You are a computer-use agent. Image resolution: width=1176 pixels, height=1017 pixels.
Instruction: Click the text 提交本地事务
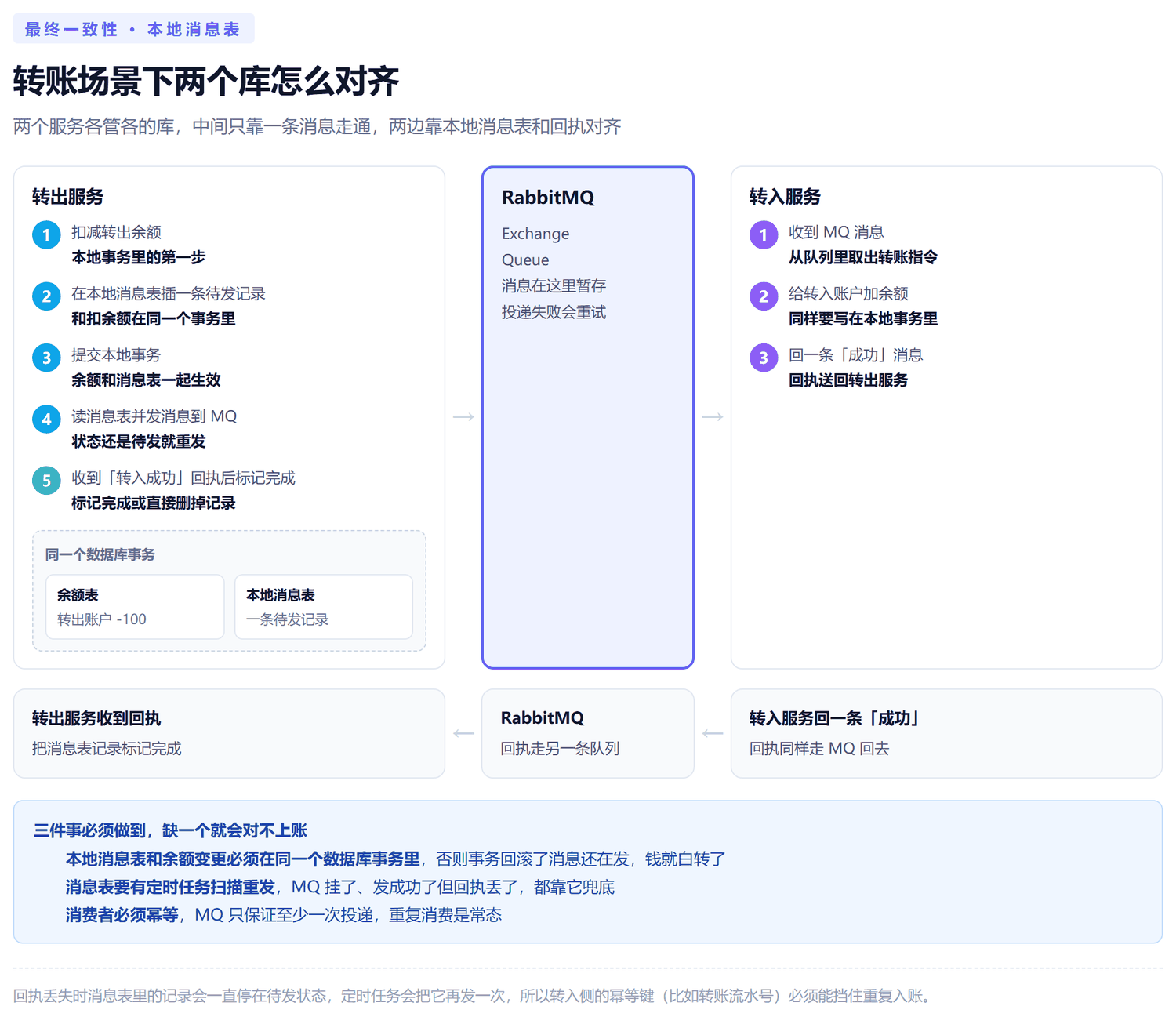(116, 355)
